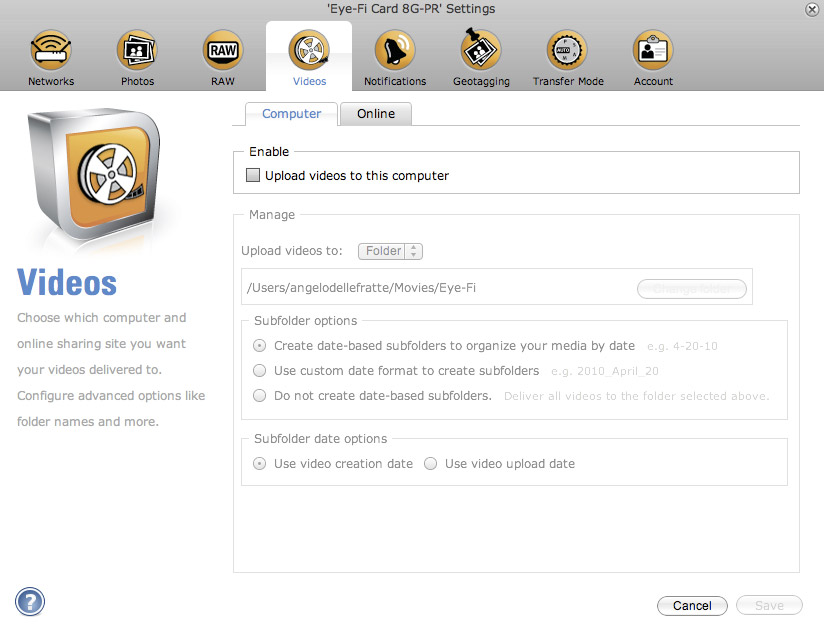
Task: Choose Use video upload date radio button
Action: tap(430, 464)
